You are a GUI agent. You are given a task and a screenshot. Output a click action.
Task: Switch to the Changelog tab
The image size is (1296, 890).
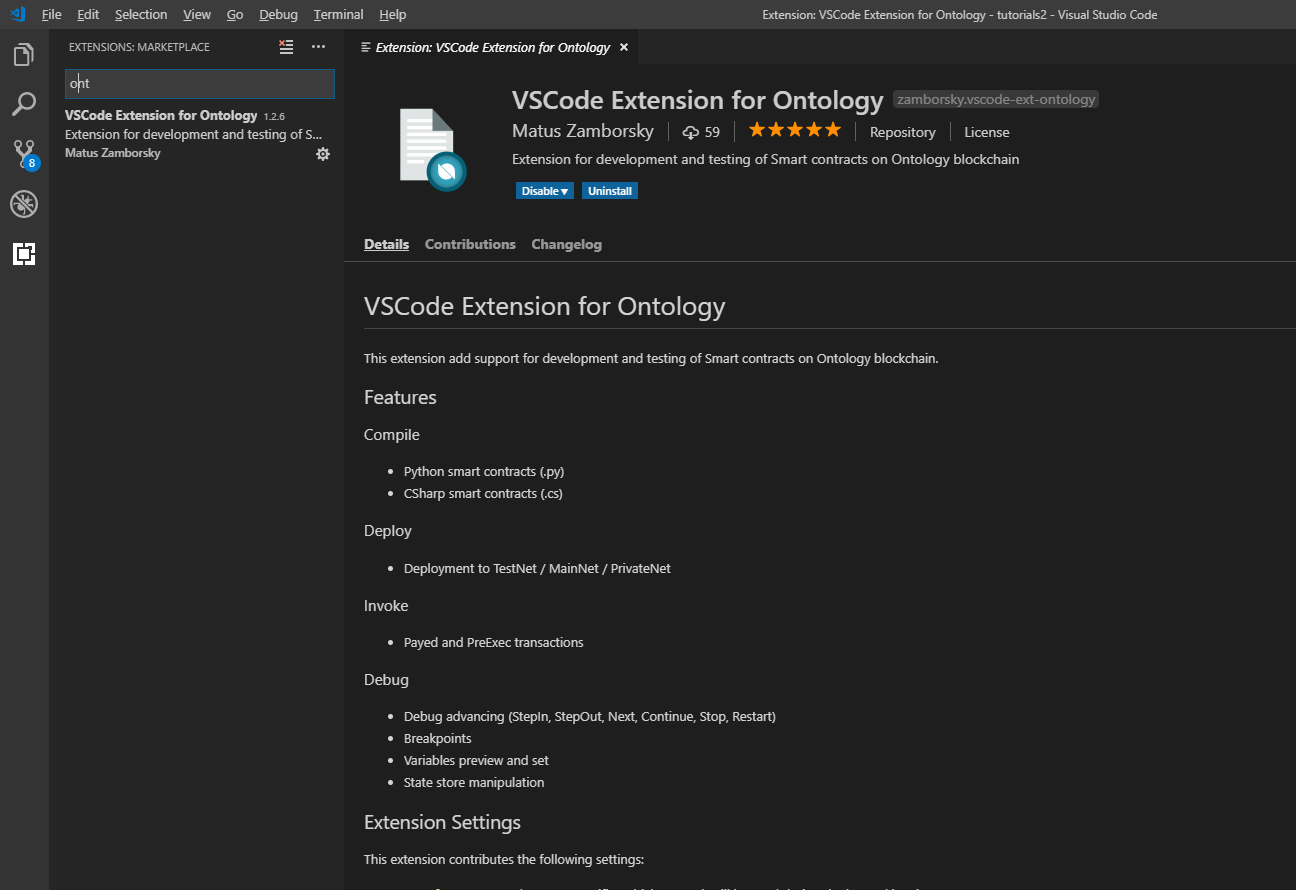(566, 244)
